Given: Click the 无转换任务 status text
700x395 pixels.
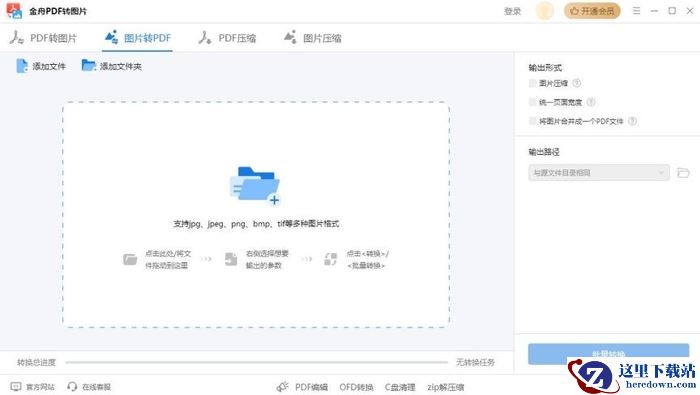Looking at the screenshot, I should (475, 362).
